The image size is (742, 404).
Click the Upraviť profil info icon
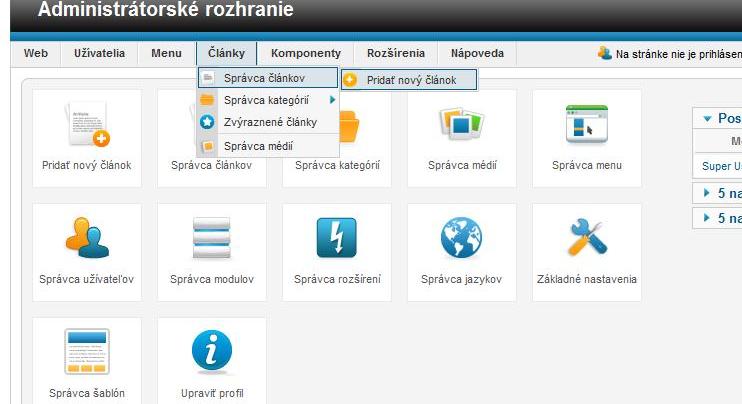[x=211, y=362]
